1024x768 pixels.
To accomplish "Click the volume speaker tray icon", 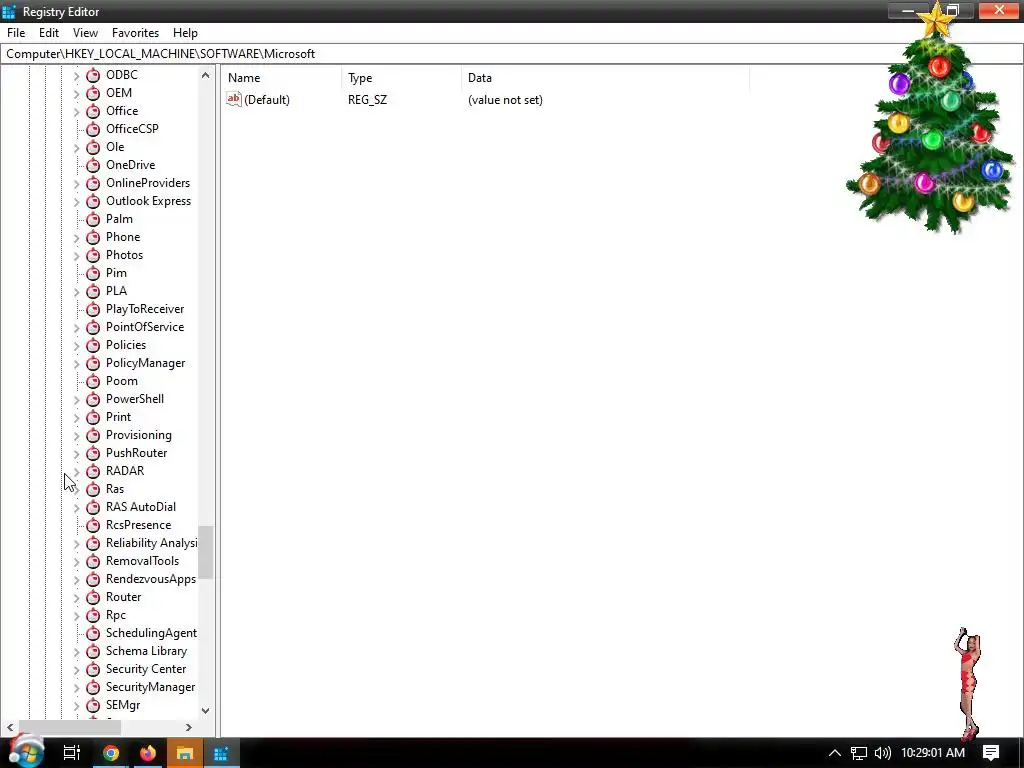I will pos(882,753).
